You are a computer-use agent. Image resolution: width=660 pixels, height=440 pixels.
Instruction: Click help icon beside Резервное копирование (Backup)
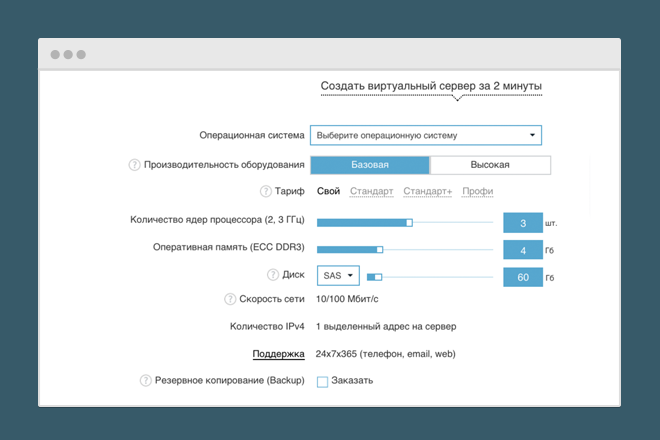coord(146,380)
